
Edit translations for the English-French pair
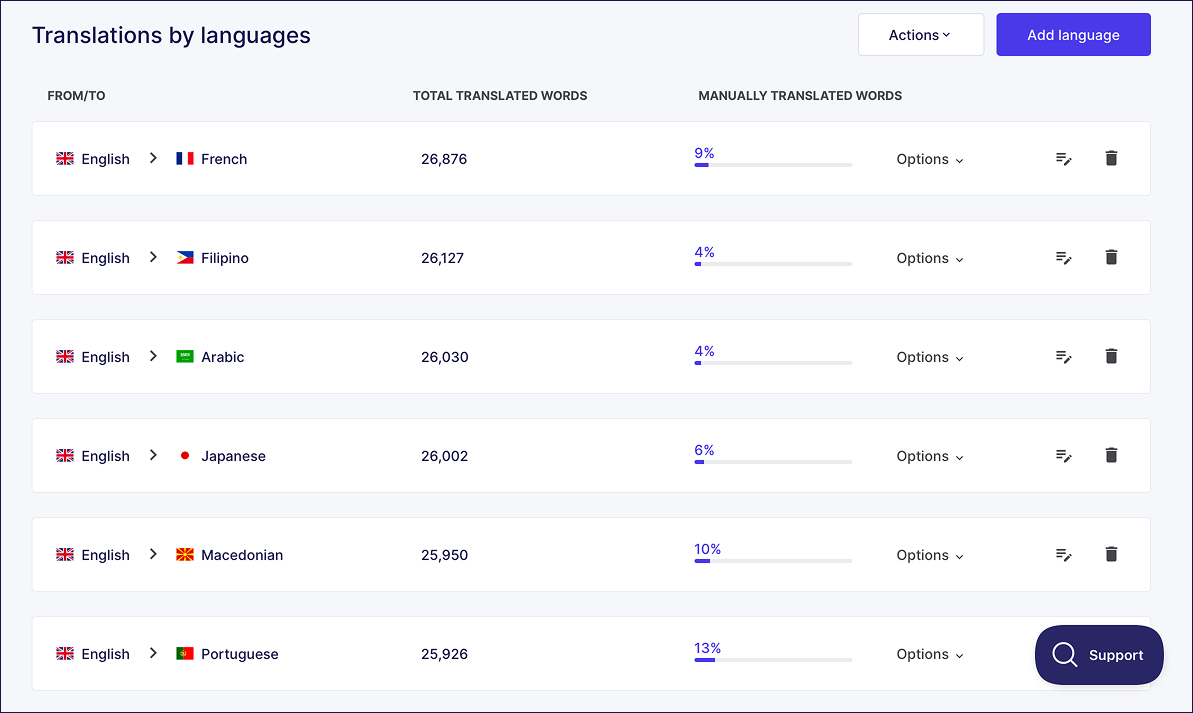click(1063, 158)
